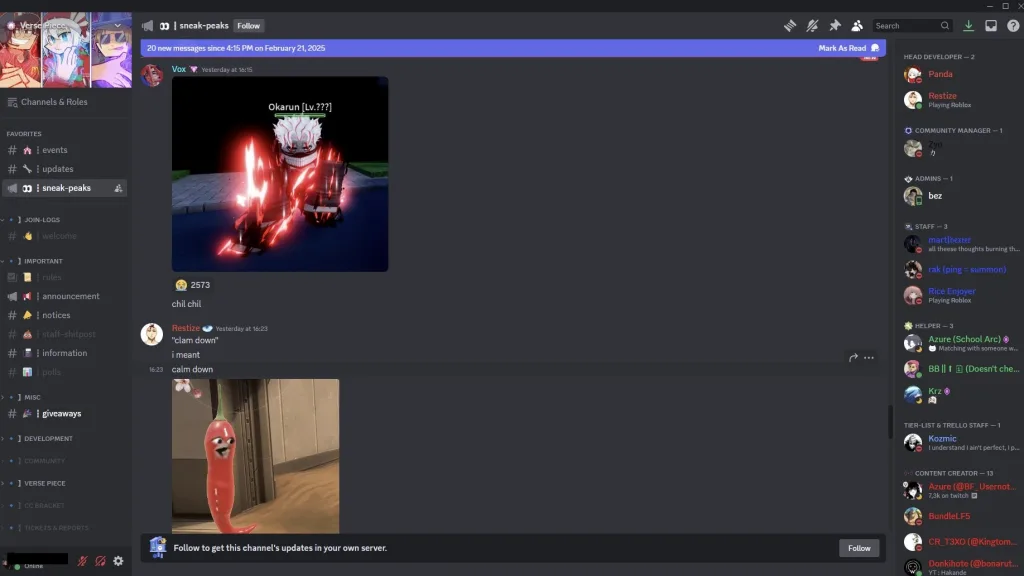Click Kozmic avatar in member list

click(913, 443)
